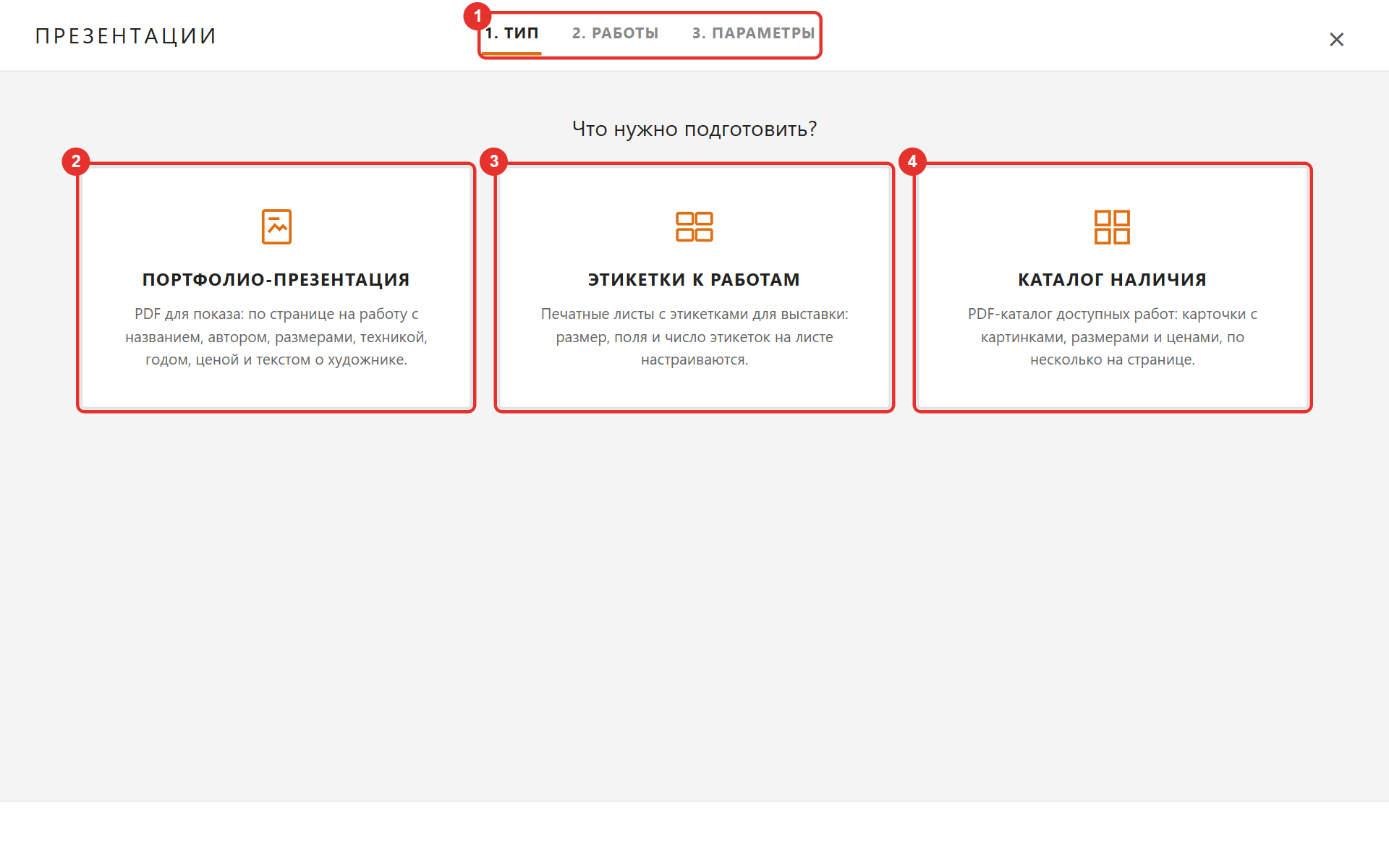Screen dimensions: 1389x868
Task: Click the availability catalog tiles icon
Action: click(1112, 226)
